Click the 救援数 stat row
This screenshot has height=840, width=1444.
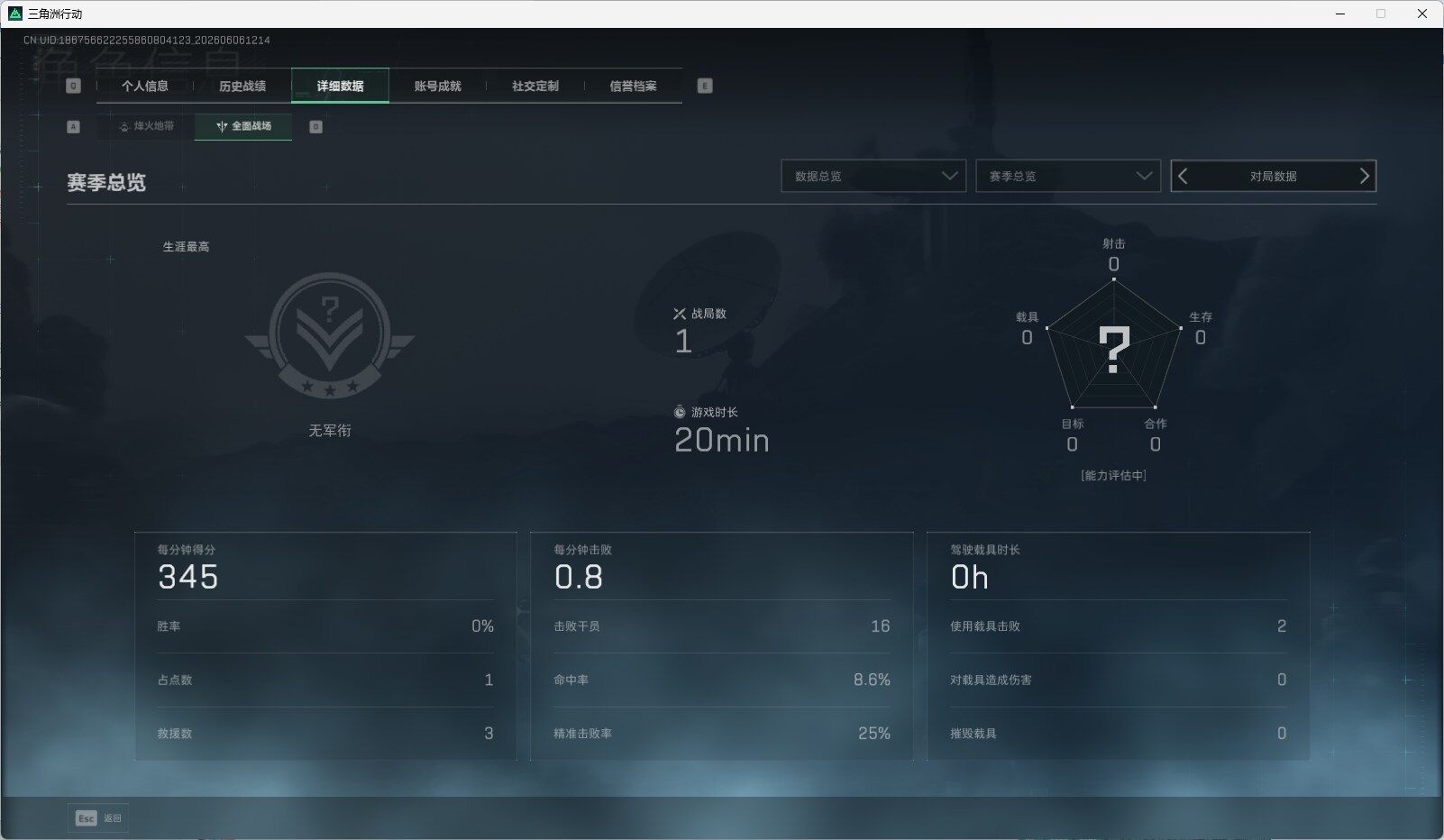click(x=325, y=734)
